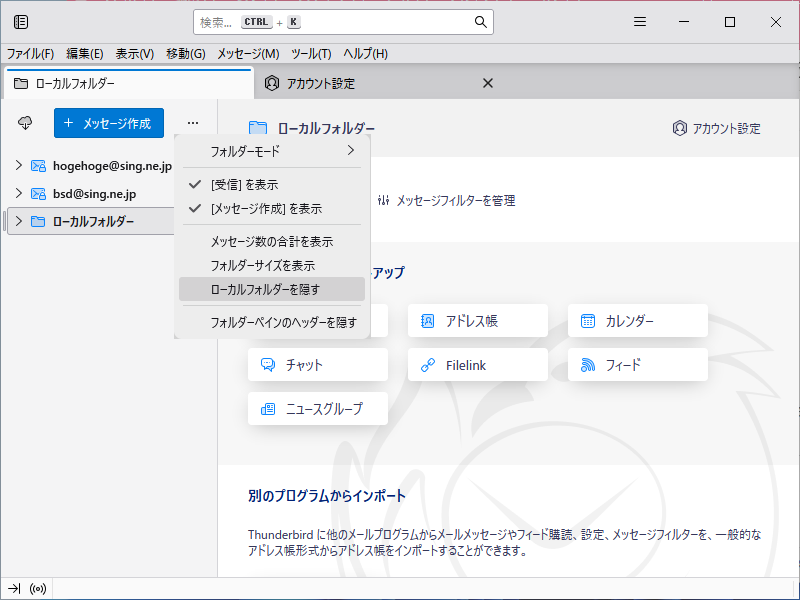Click the チャット chat bubble icon
This screenshot has width=800, height=600.
coord(268,365)
